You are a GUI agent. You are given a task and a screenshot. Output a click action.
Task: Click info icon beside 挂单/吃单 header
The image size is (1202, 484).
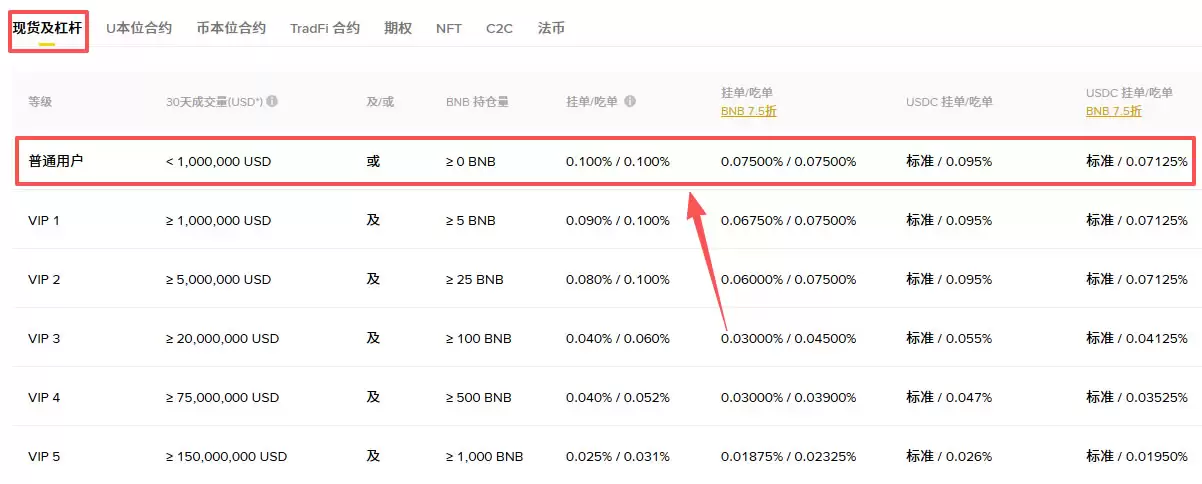[x=630, y=101]
